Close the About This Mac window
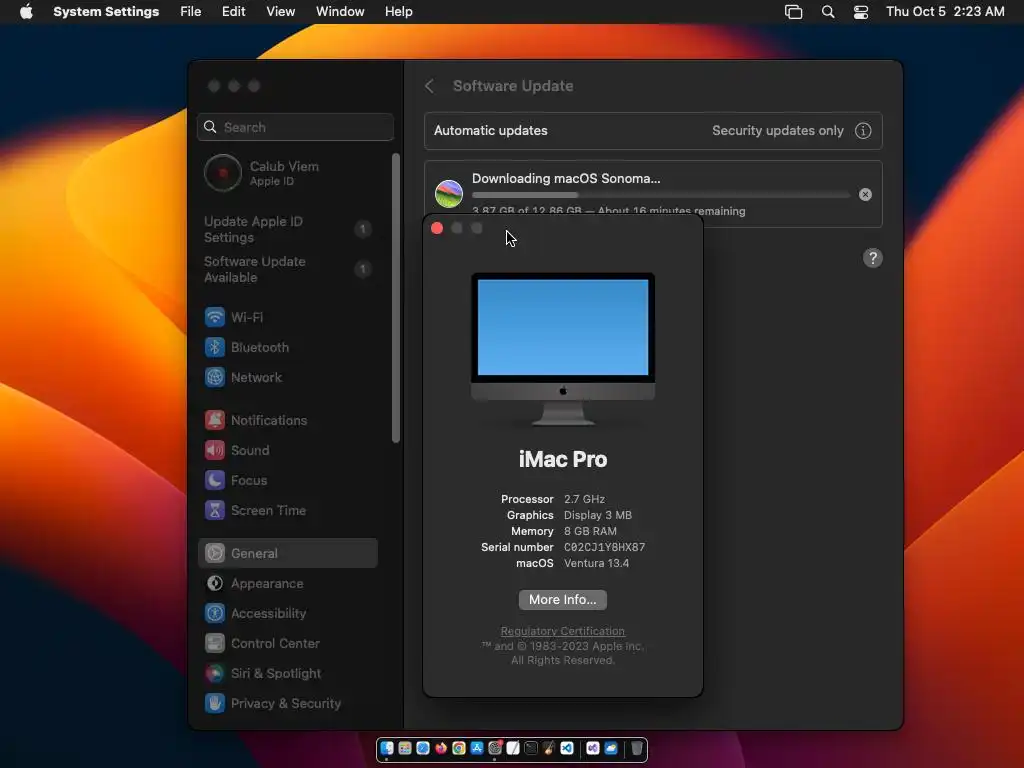The height and width of the screenshot is (768, 1024). click(437, 228)
